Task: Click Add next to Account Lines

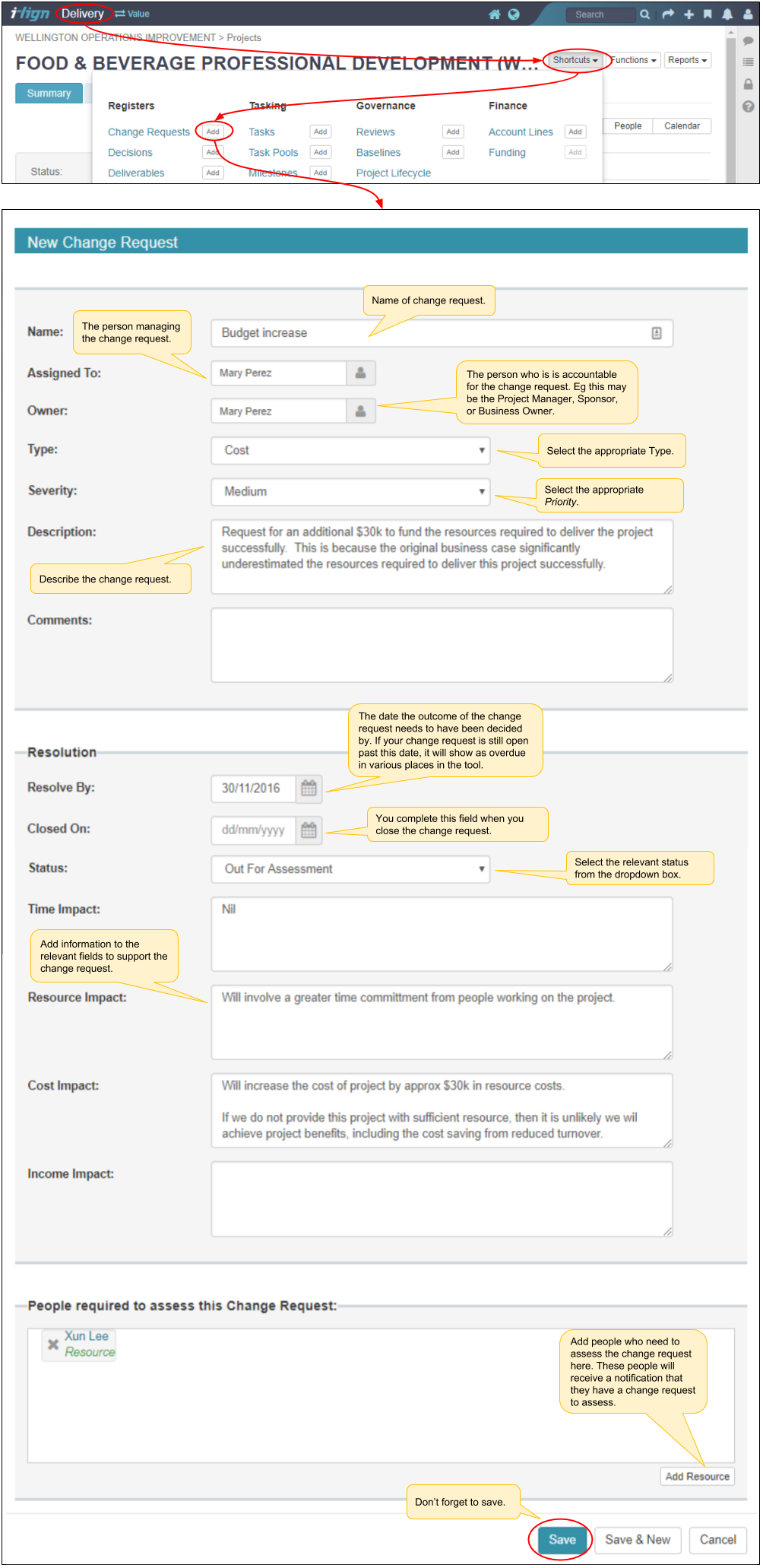Action: point(575,132)
